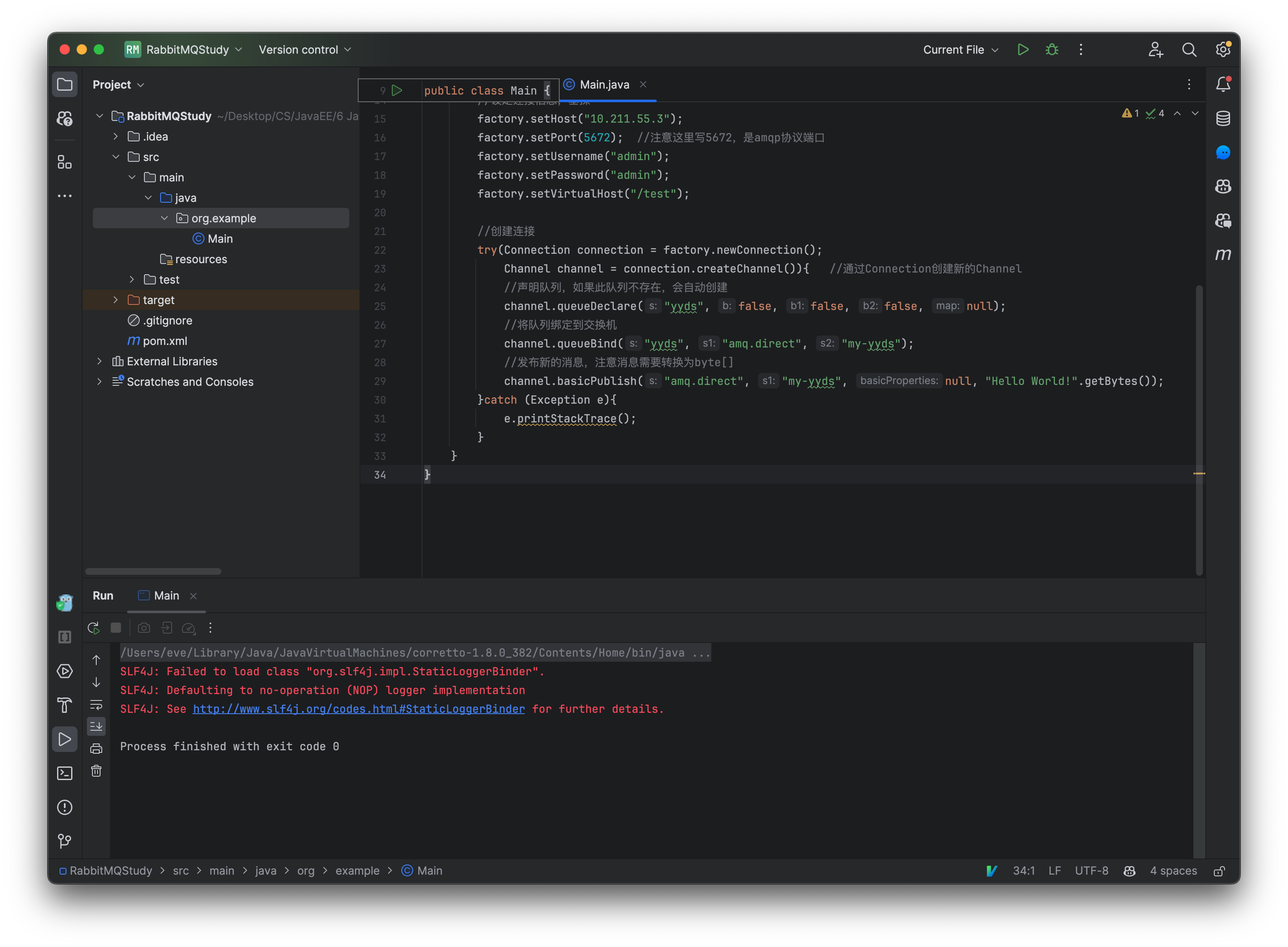Click the Debug bug icon in toolbar
The width and height of the screenshot is (1288, 947).
pos(1052,50)
